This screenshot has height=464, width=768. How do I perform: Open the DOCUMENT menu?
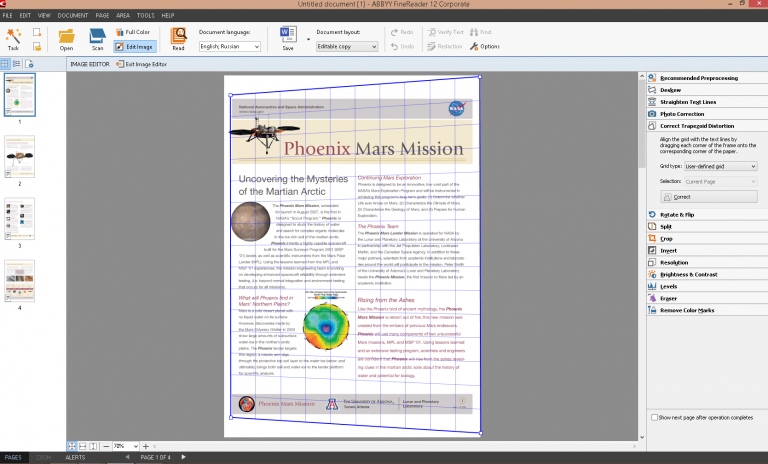[73, 15]
